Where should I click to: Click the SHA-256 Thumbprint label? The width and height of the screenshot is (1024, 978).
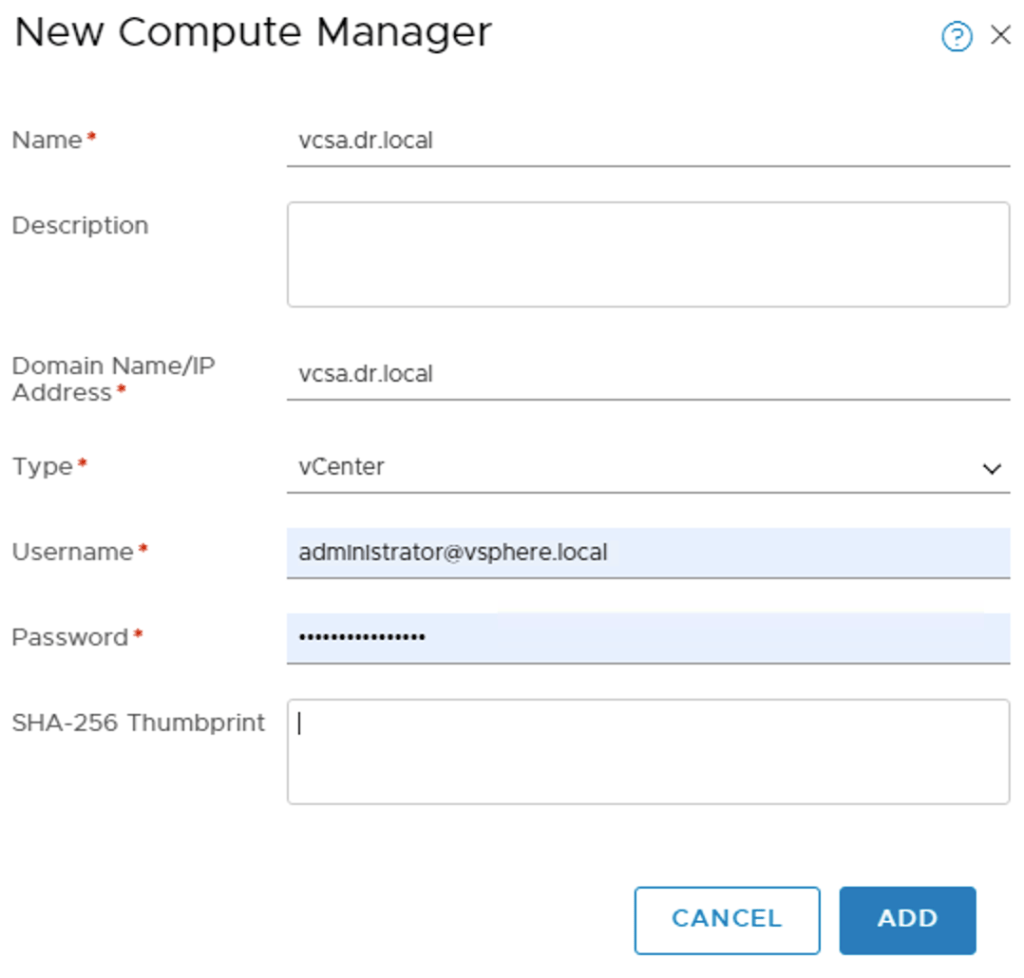[x=138, y=723]
